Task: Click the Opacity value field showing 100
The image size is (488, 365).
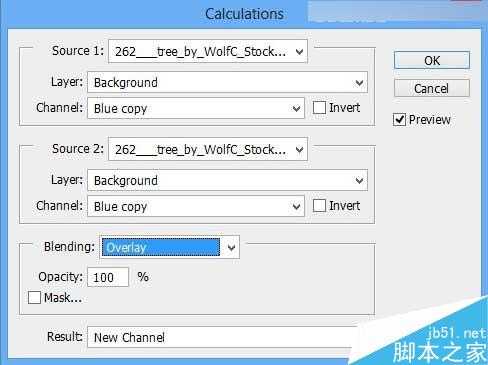Action: tap(108, 277)
